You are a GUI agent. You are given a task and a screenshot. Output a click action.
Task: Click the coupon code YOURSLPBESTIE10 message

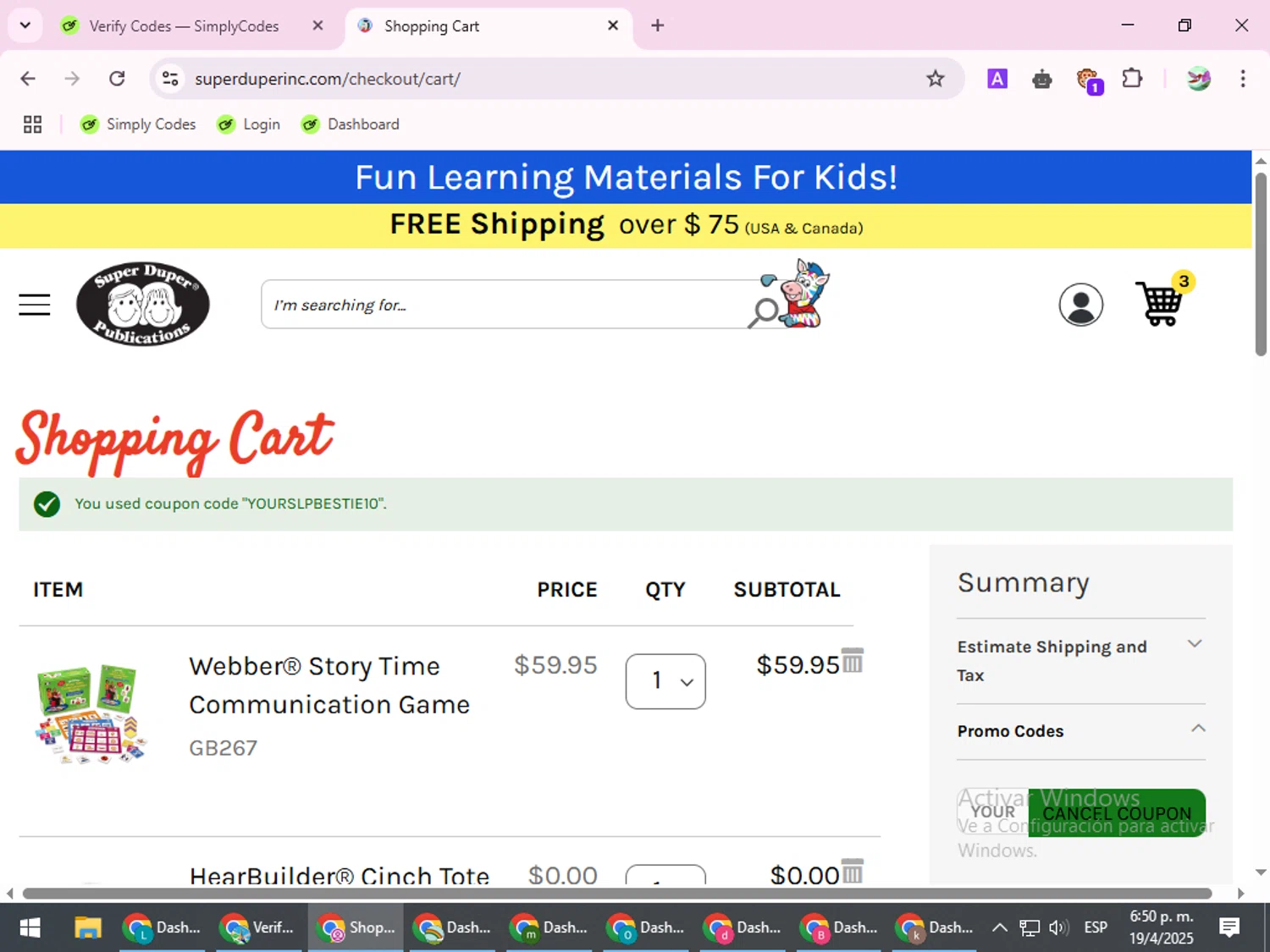point(230,504)
